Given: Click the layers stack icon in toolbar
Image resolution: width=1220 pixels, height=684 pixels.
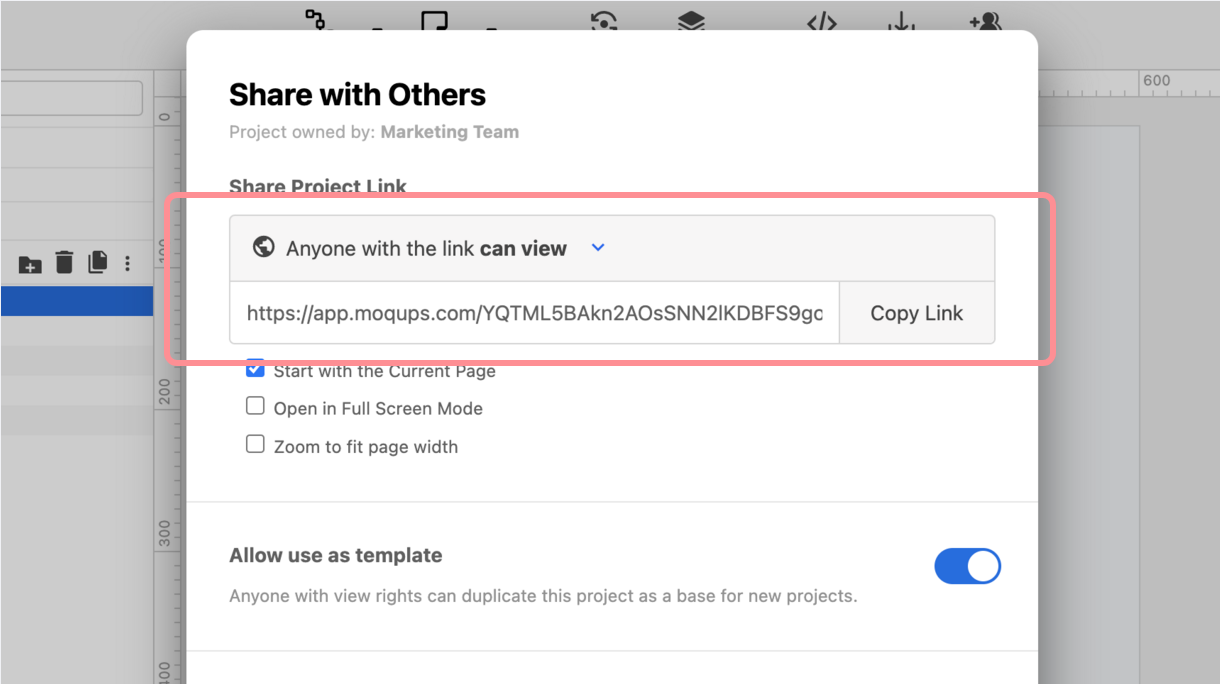Looking at the screenshot, I should [x=691, y=21].
